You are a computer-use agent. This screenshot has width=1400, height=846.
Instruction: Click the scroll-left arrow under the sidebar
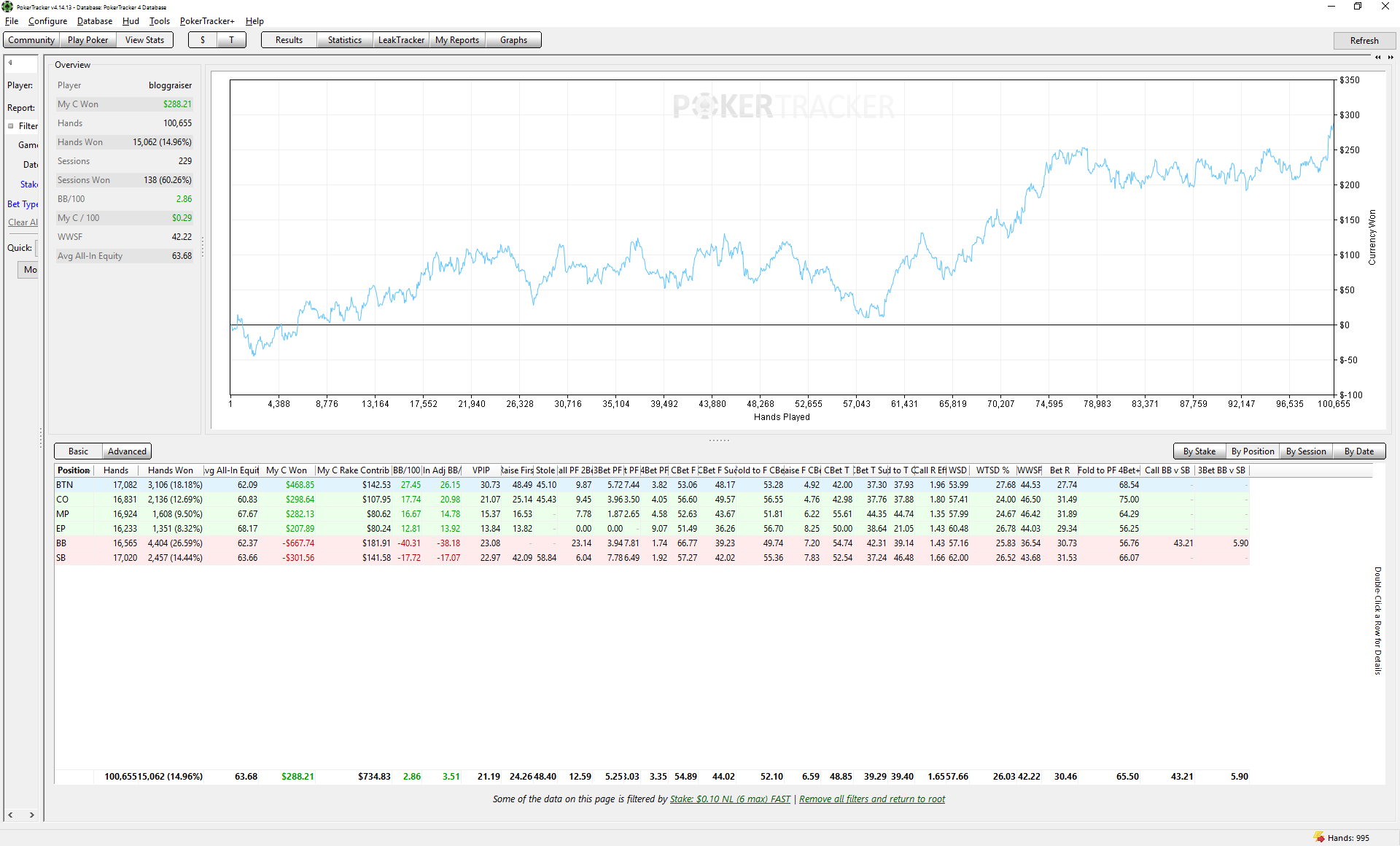(x=10, y=815)
